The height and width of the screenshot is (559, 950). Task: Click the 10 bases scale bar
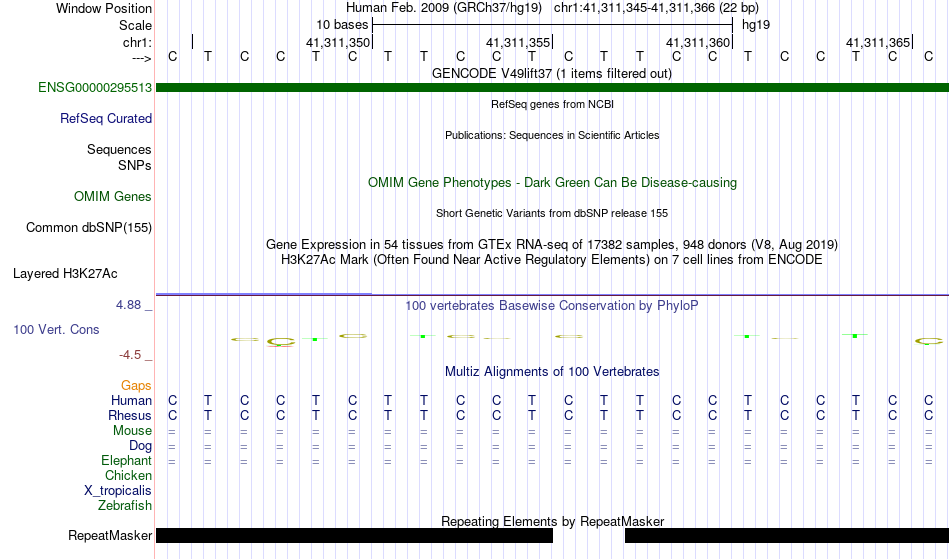click(553, 25)
